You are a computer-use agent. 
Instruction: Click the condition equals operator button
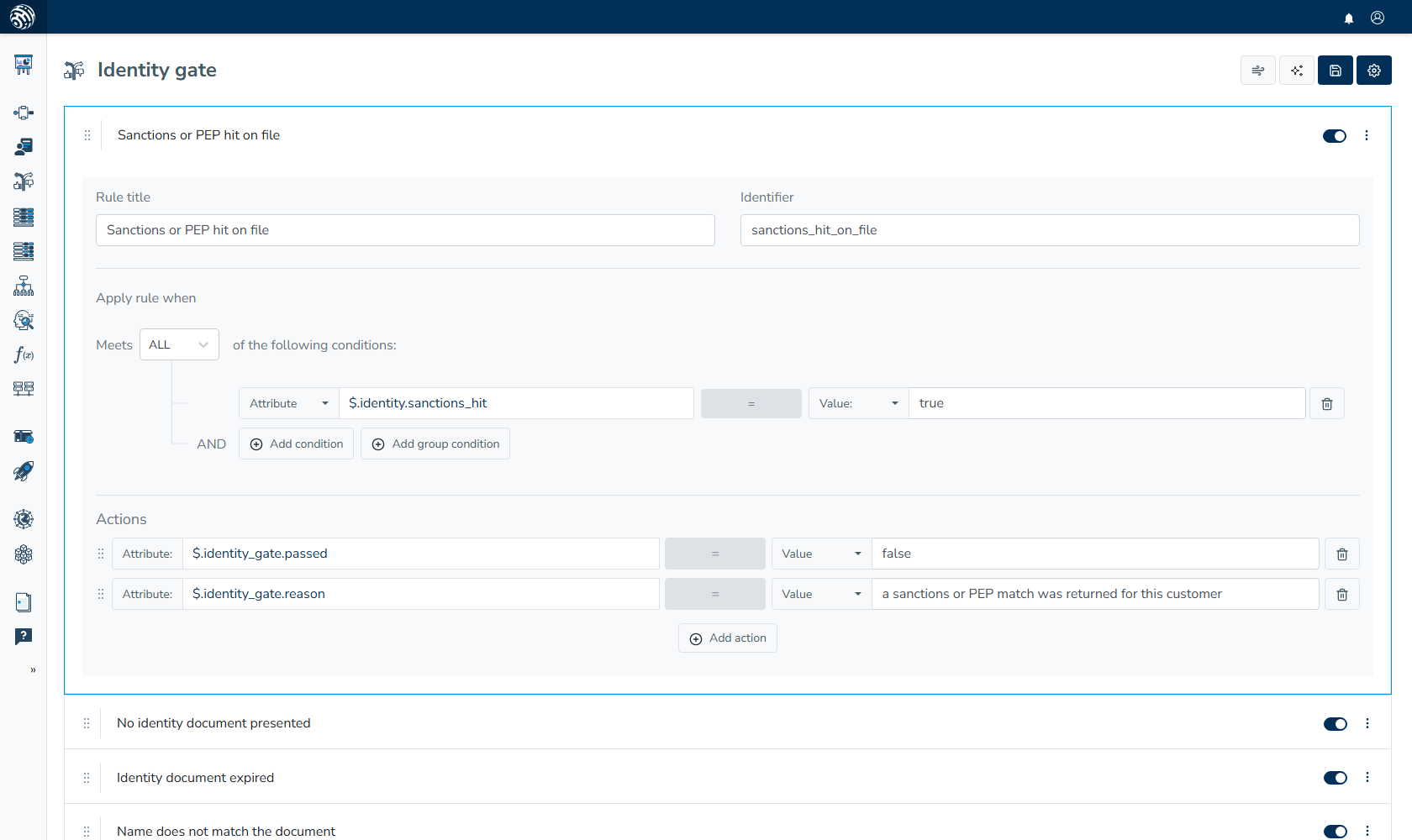[x=751, y=403]
